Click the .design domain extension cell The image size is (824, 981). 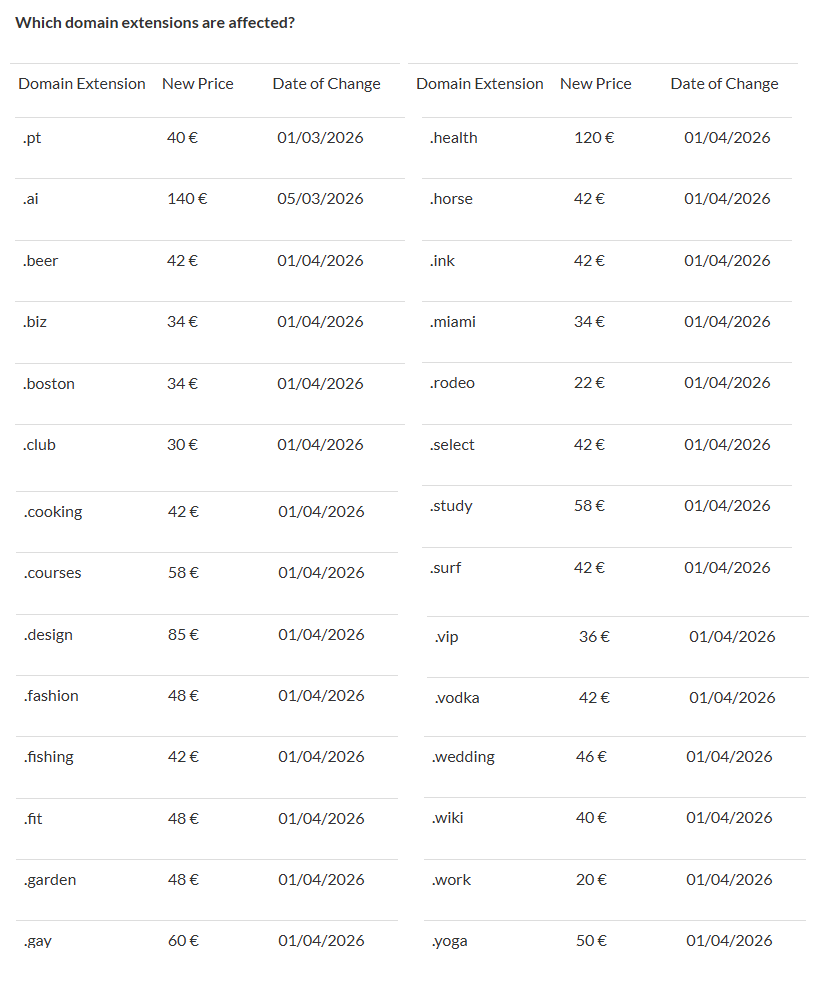(48, 635)
